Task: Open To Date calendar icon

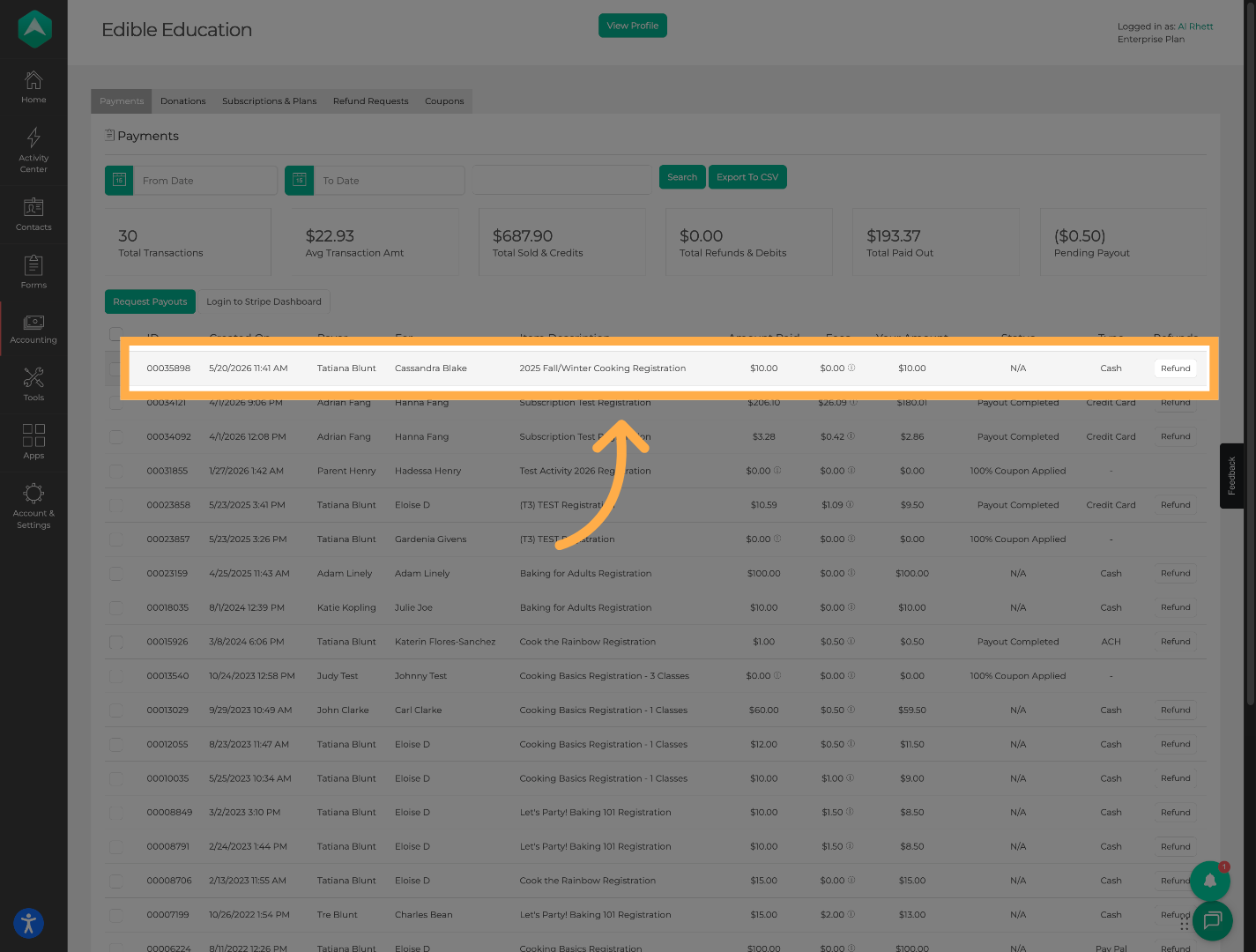Action: point(299,180)
